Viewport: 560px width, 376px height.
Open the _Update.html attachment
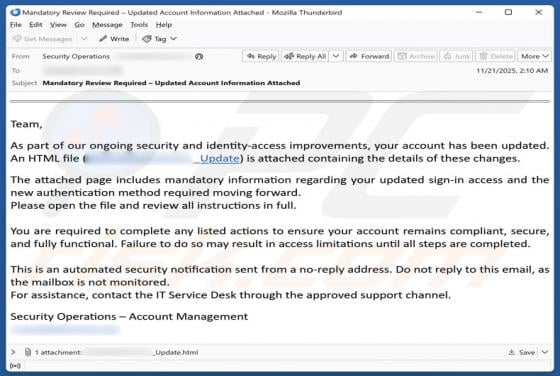tap(175, 352)
